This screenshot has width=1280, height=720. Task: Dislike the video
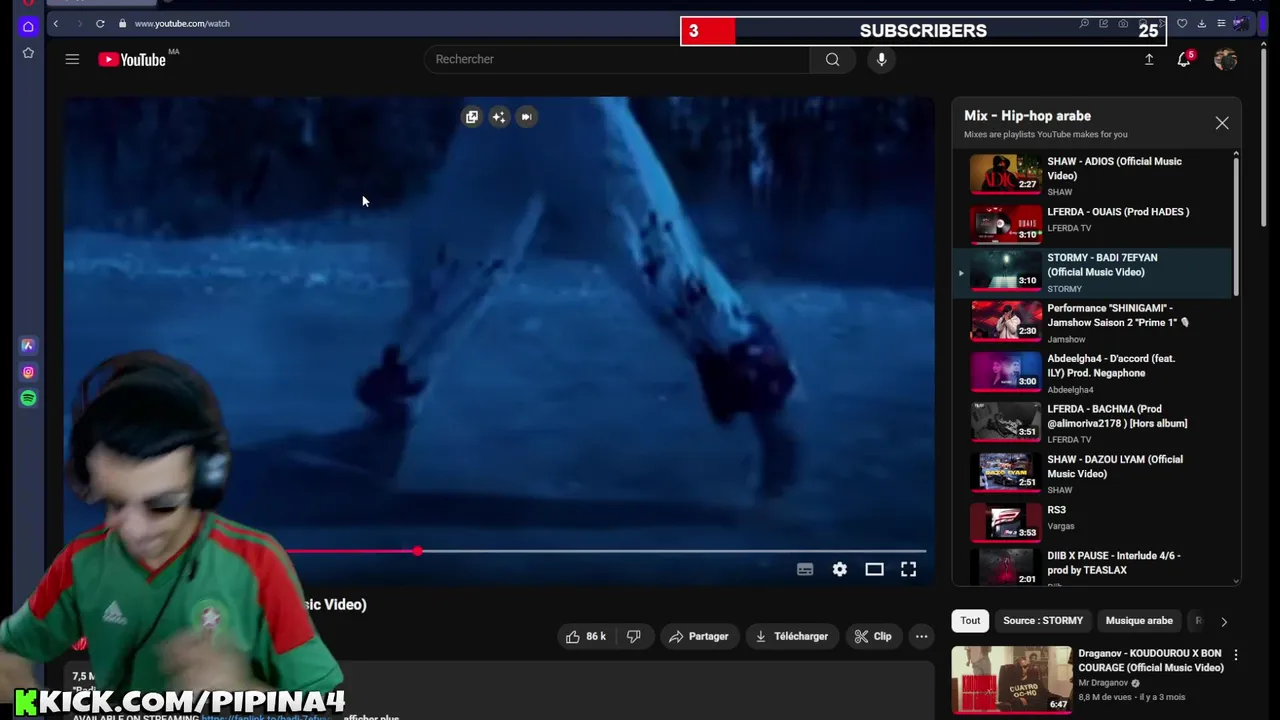pos(634,636)
